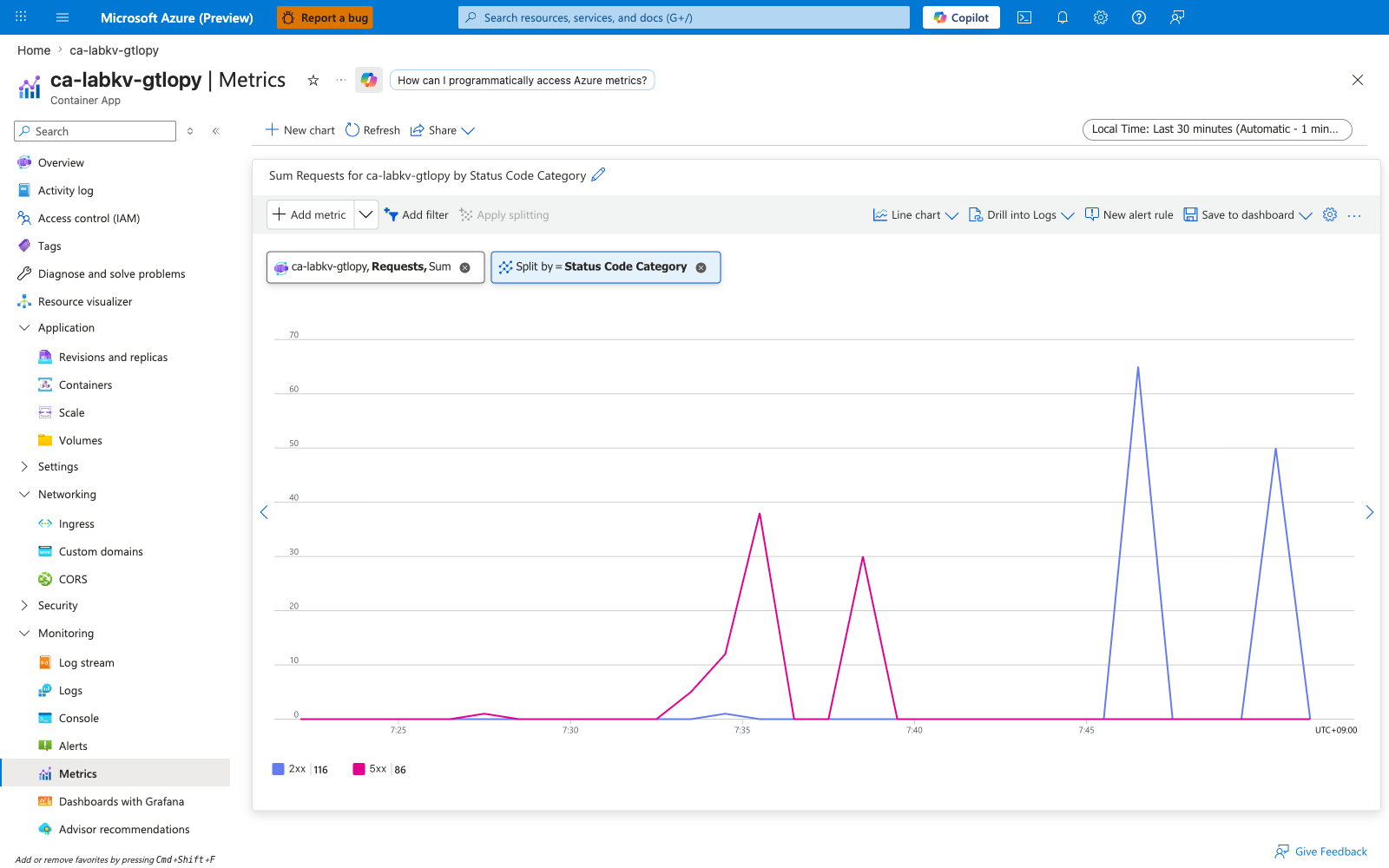This screenshot has height=868, width=1389.
Task: Collapse the Application section
Action: coord(24,327)
